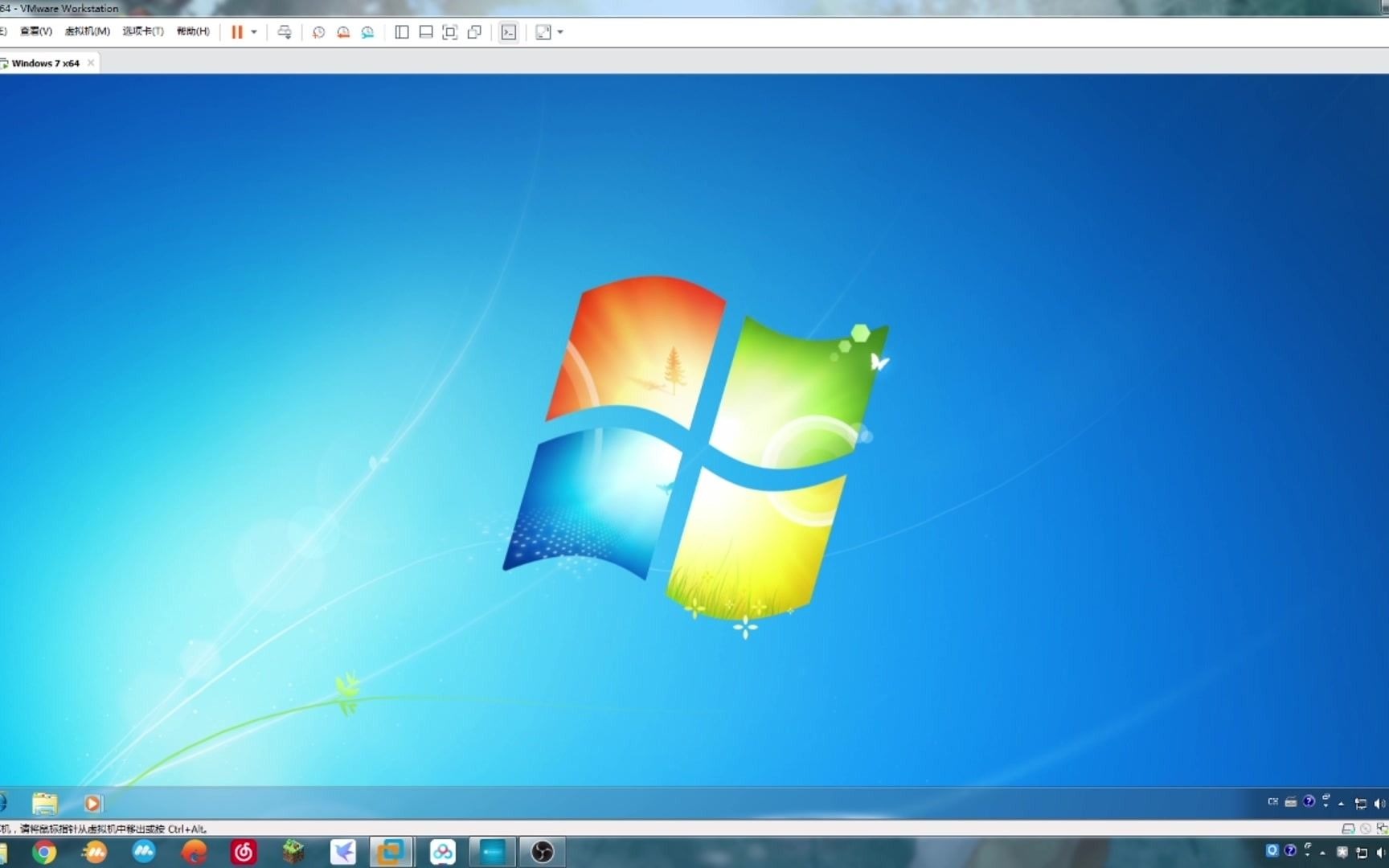1389x868 pixels.
Task: Open the orange fox browser taskbar icon
Action: 194,852
